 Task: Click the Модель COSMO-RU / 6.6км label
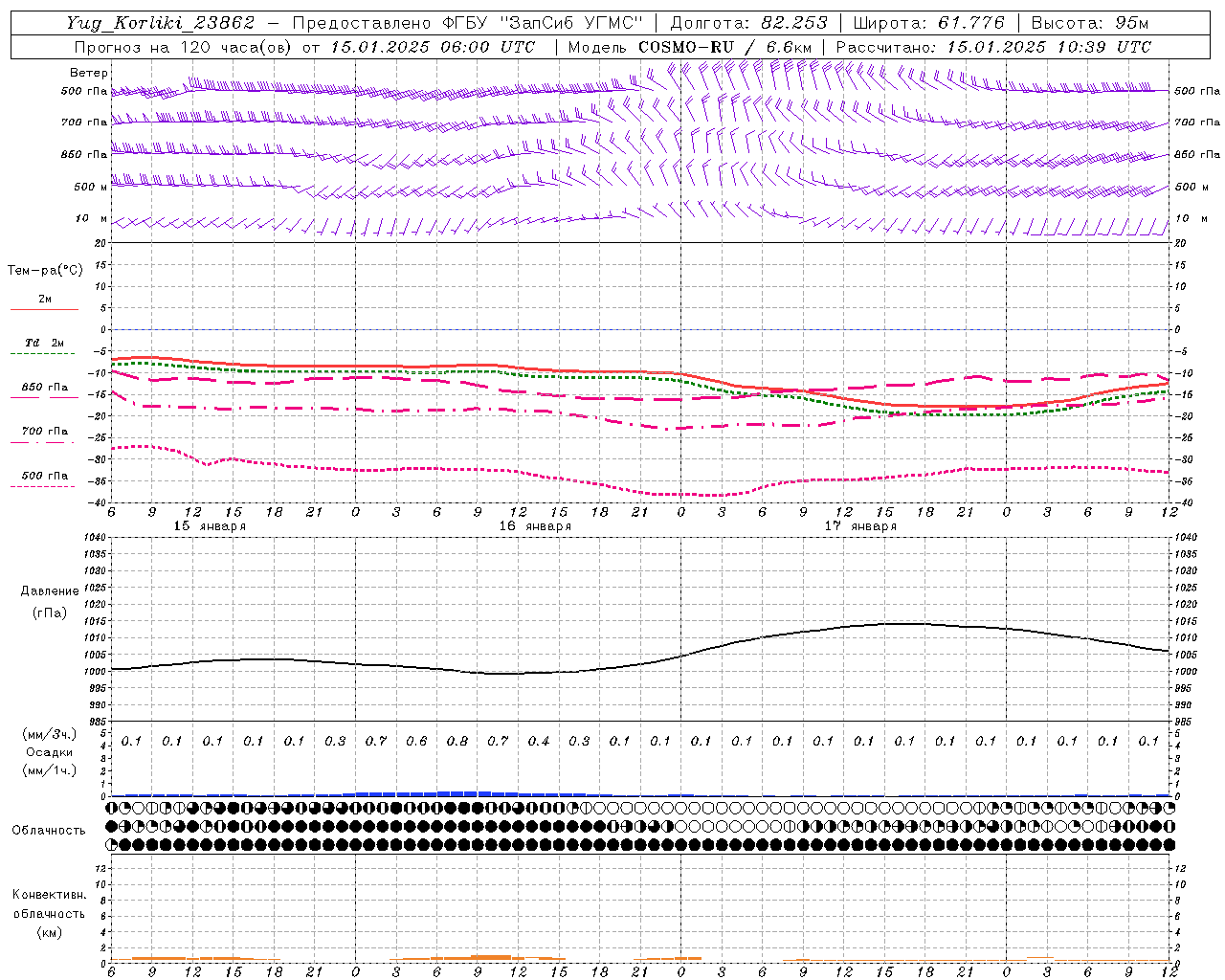(690, 47)
